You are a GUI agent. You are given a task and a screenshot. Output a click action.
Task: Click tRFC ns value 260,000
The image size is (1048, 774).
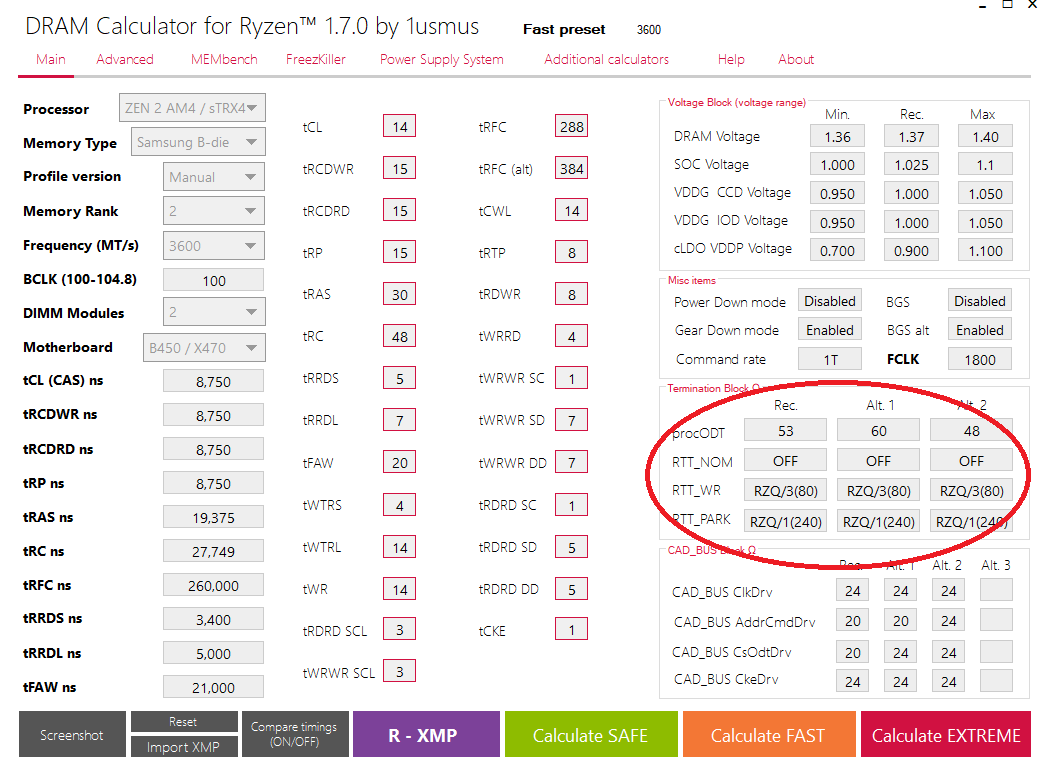click(x=213, y=586)
